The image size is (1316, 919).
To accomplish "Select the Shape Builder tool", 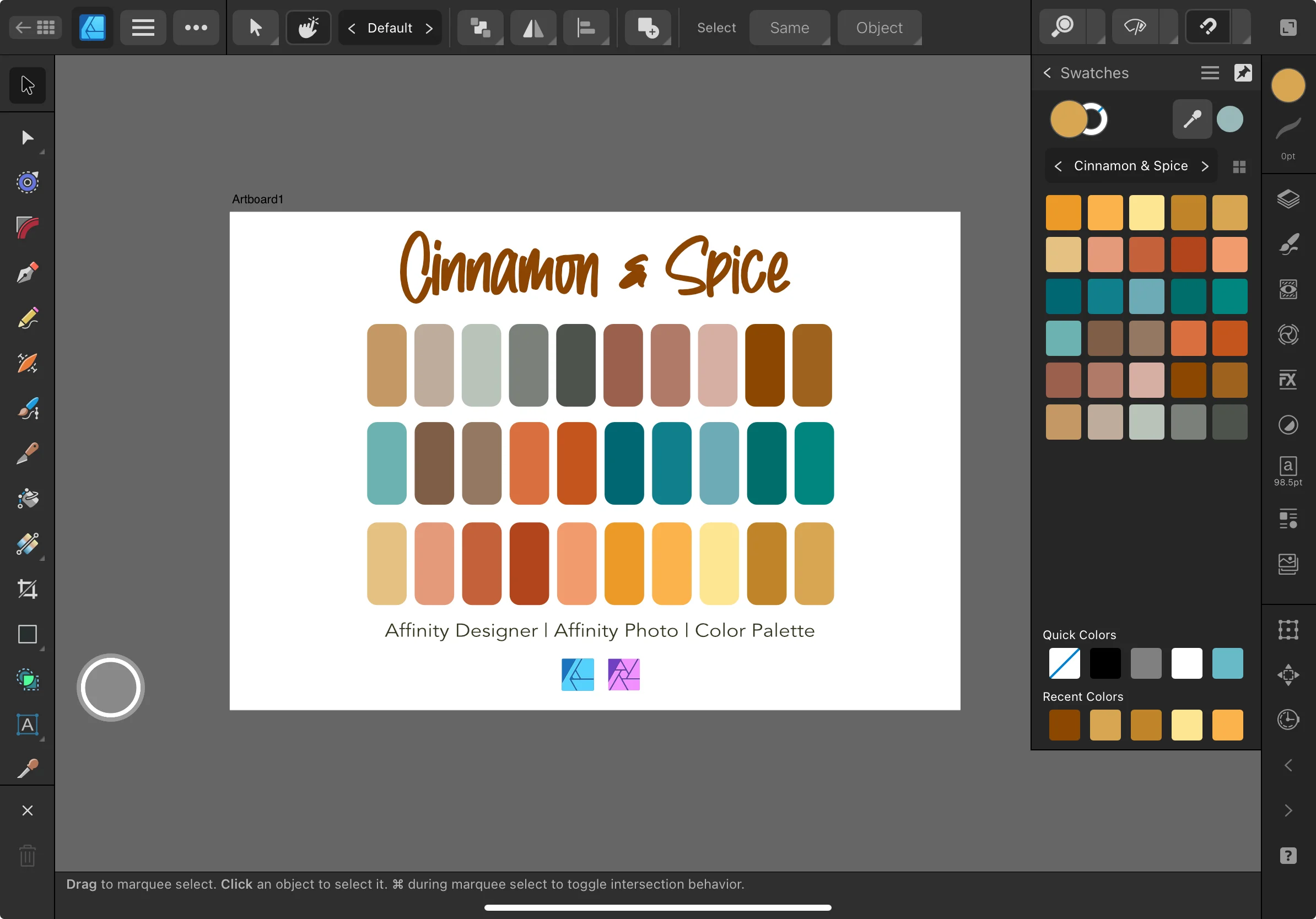I will click(27, 680).
